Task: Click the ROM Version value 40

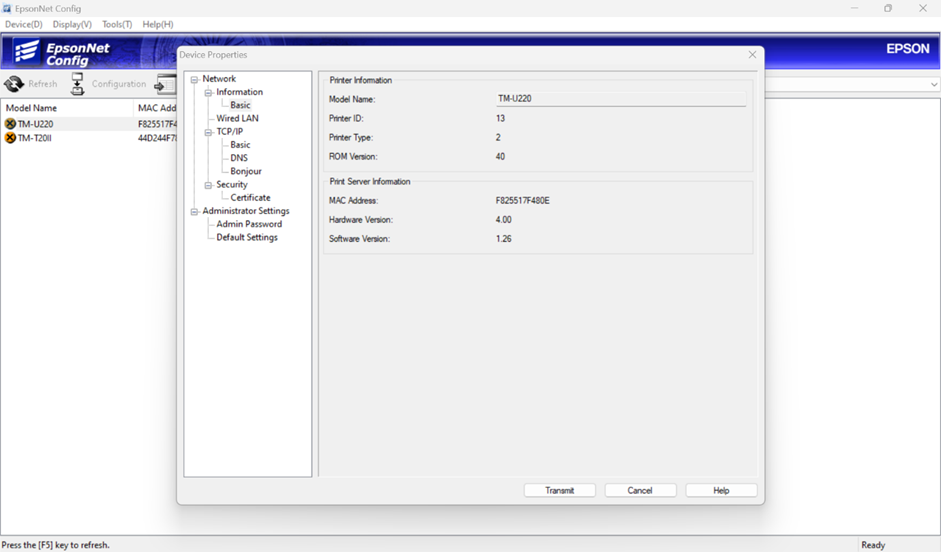Action: (501, 157)
